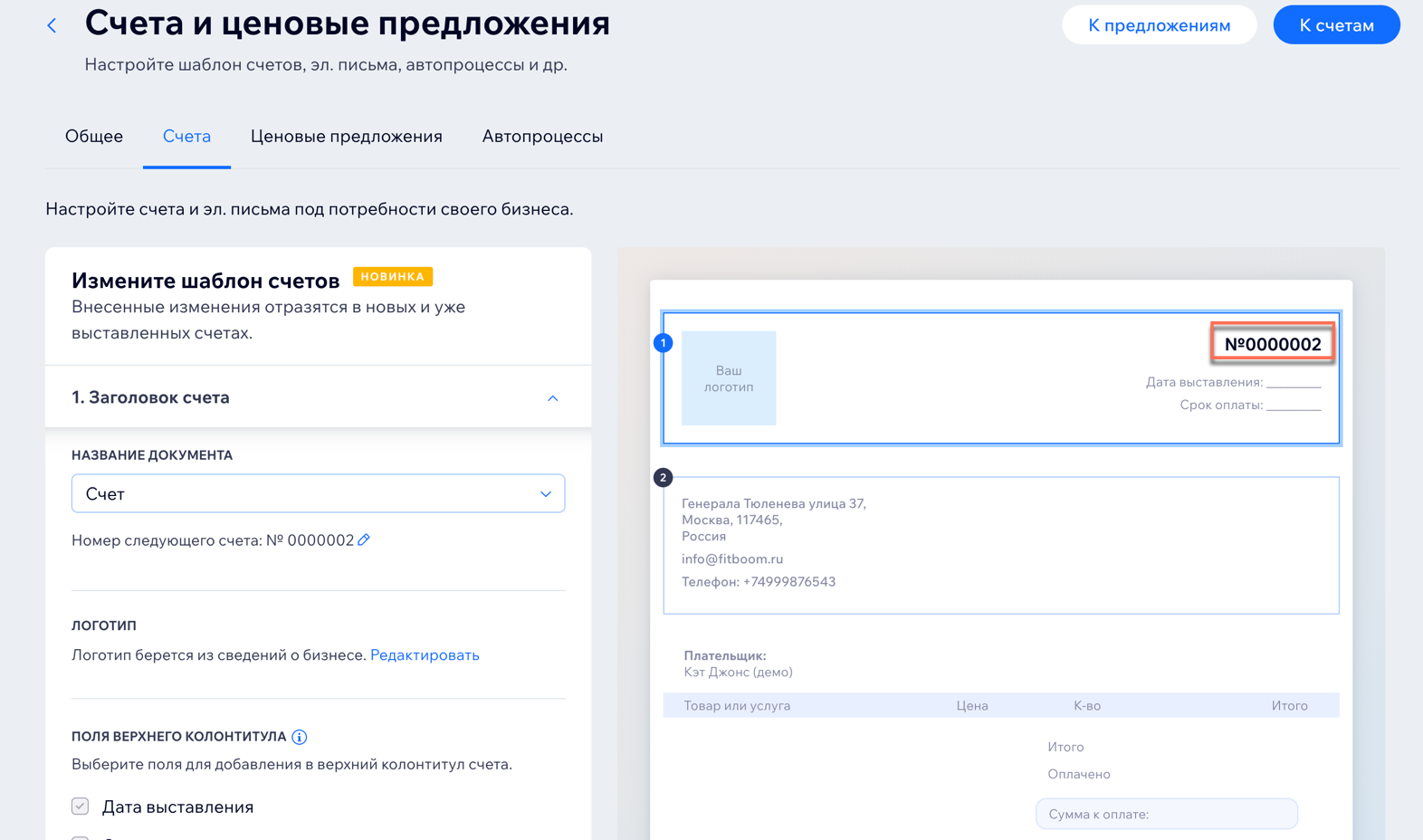Click the К счетам button

point(1336,25)
